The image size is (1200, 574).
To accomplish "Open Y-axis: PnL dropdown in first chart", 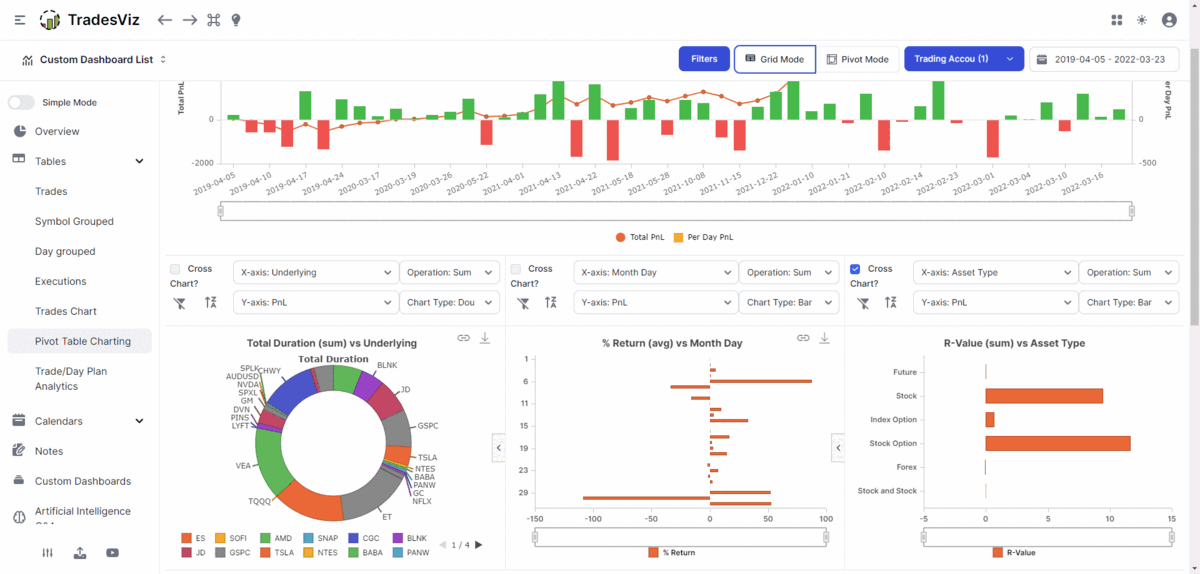I will pyautogui.click(x=315, y=302).
